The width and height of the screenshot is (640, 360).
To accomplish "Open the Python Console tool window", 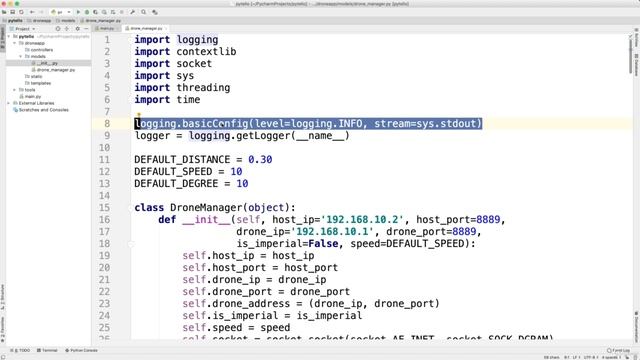I will (x=81, y=350).
